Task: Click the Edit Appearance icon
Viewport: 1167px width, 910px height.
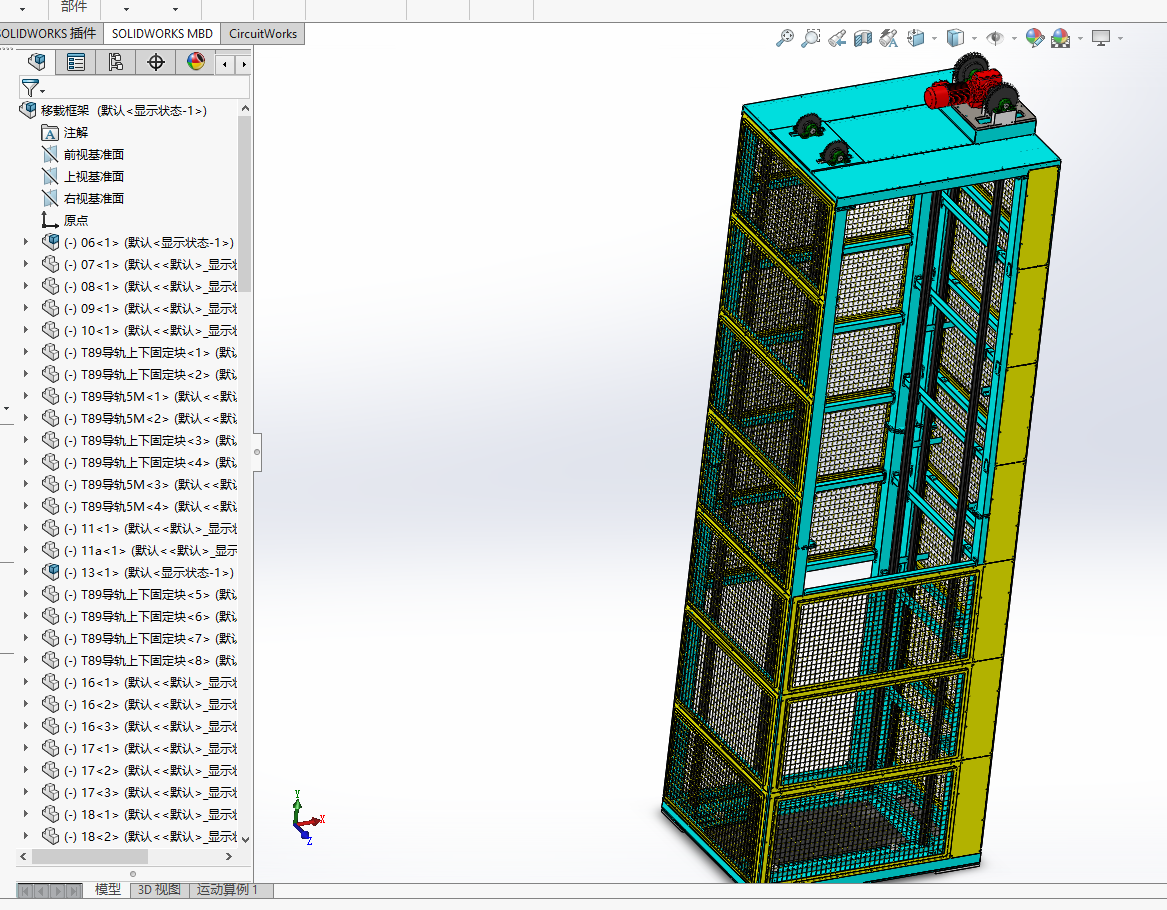Action: pos(1035,38)
